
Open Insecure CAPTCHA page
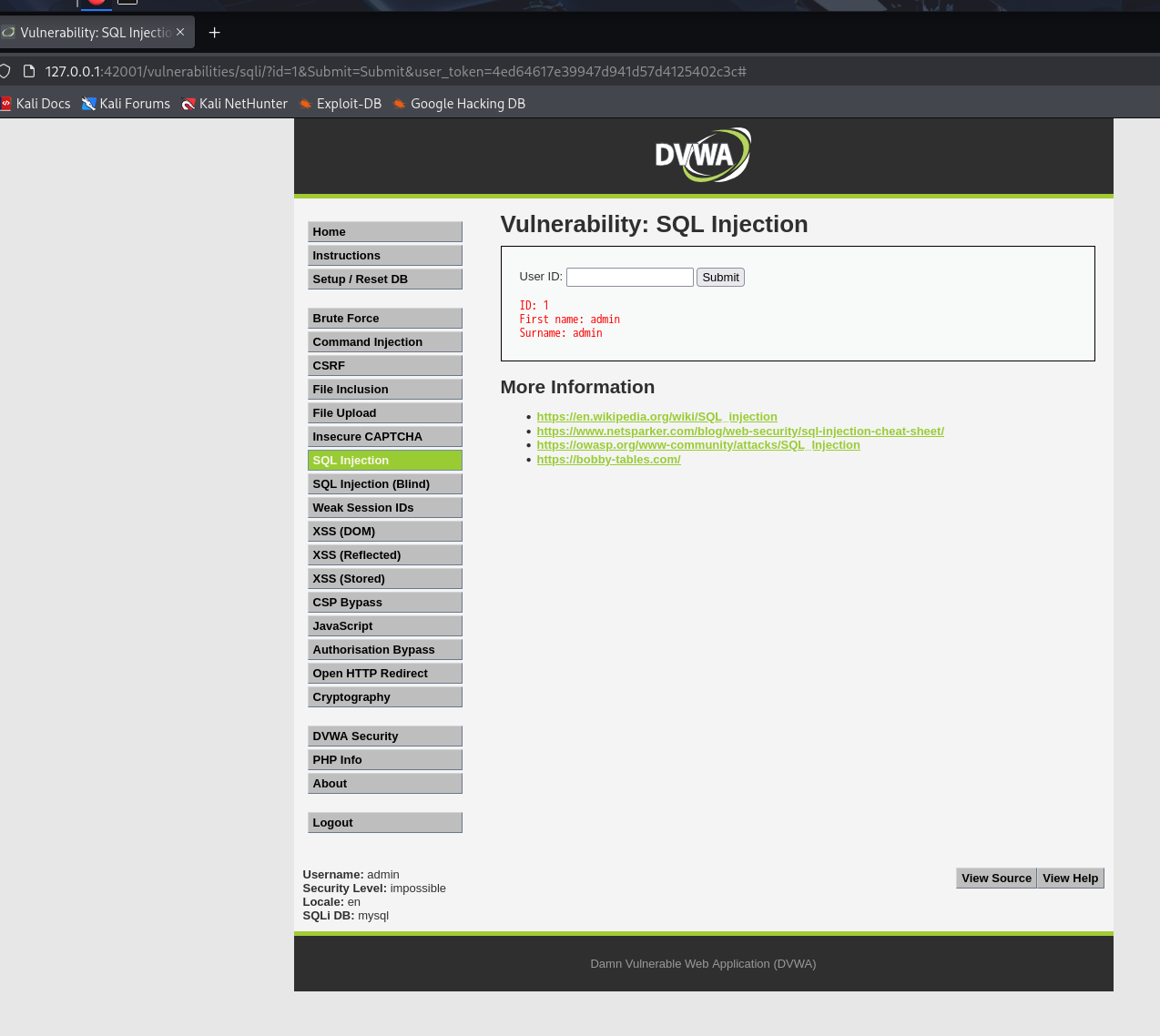tap(385, 436)
